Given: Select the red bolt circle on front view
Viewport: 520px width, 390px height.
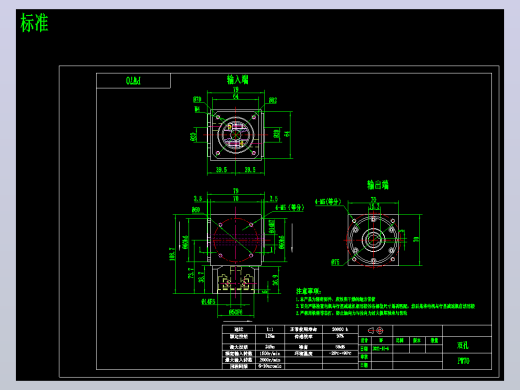Looking at the screenshot, I should pyautogui.click(x=236, y=240).
